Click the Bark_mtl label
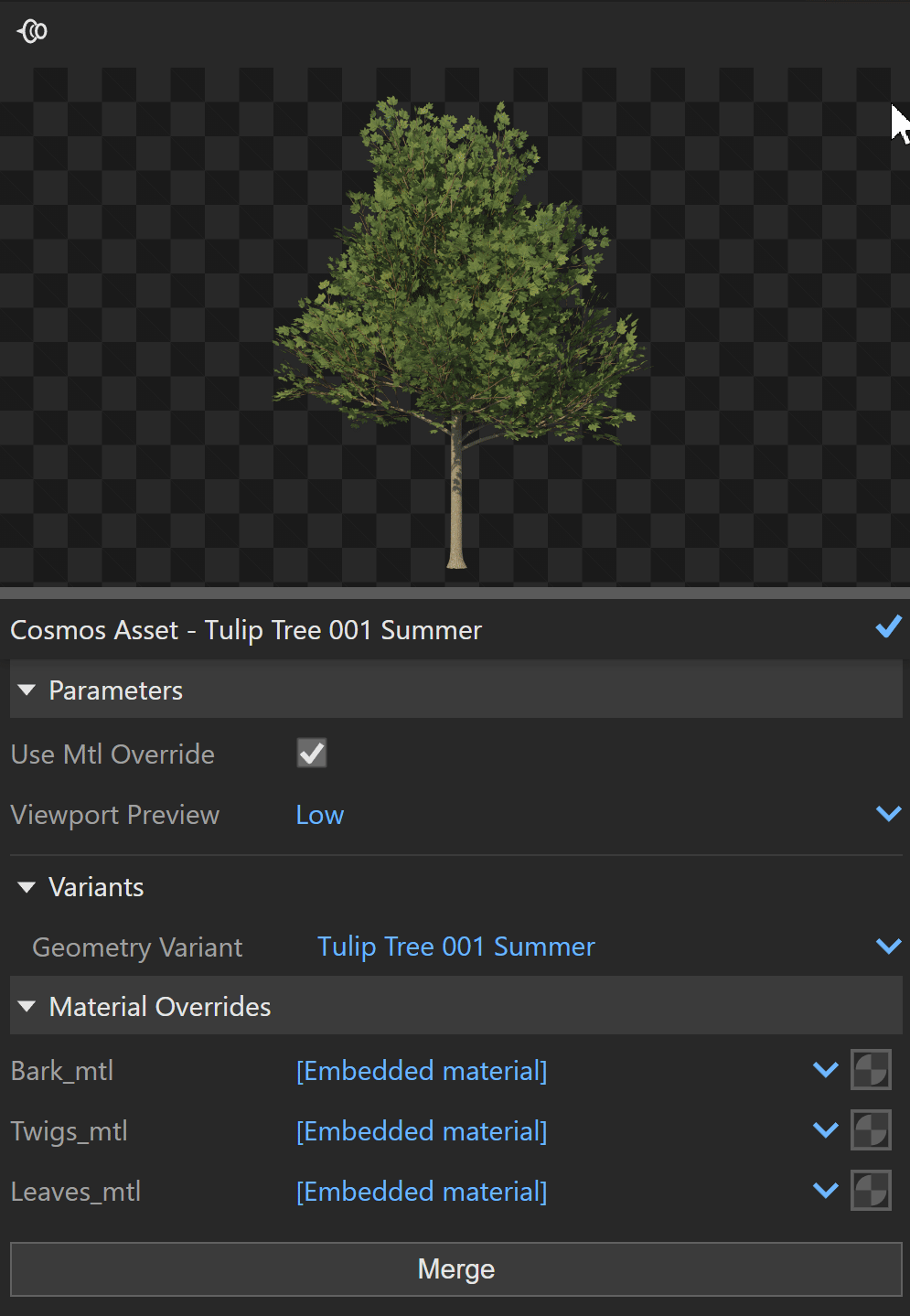910x1316 pixels. pyautogui.click(x=62, y=1071)
